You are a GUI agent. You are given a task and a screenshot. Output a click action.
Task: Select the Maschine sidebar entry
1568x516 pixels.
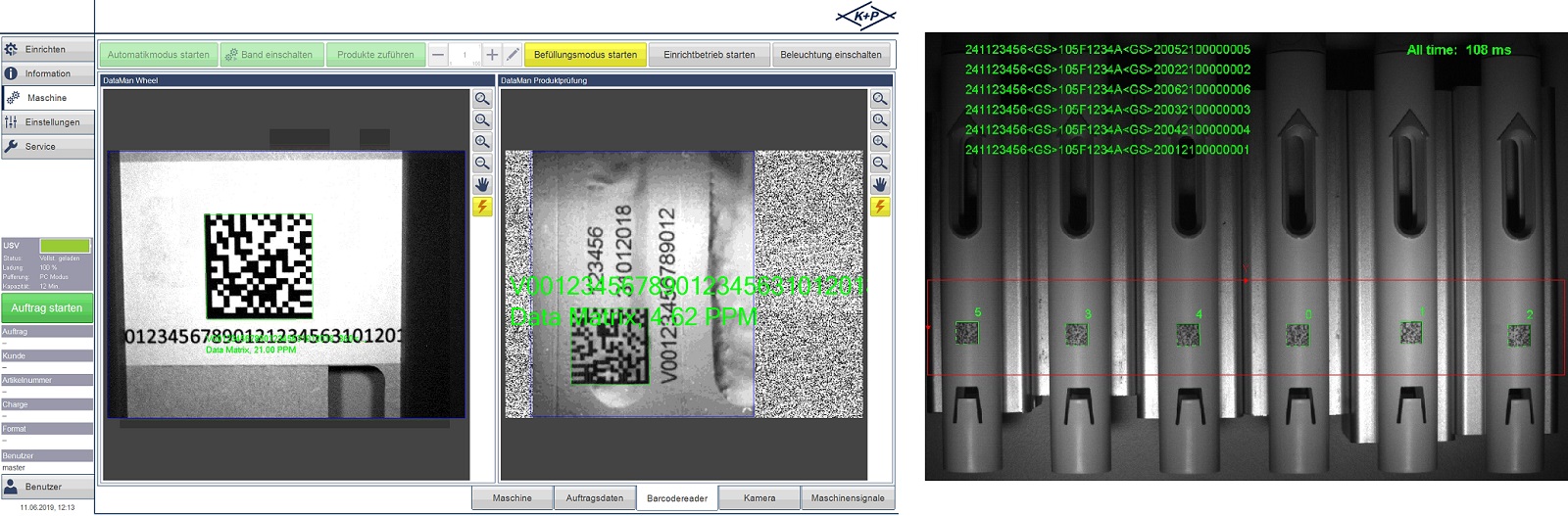tap(47, 98)
